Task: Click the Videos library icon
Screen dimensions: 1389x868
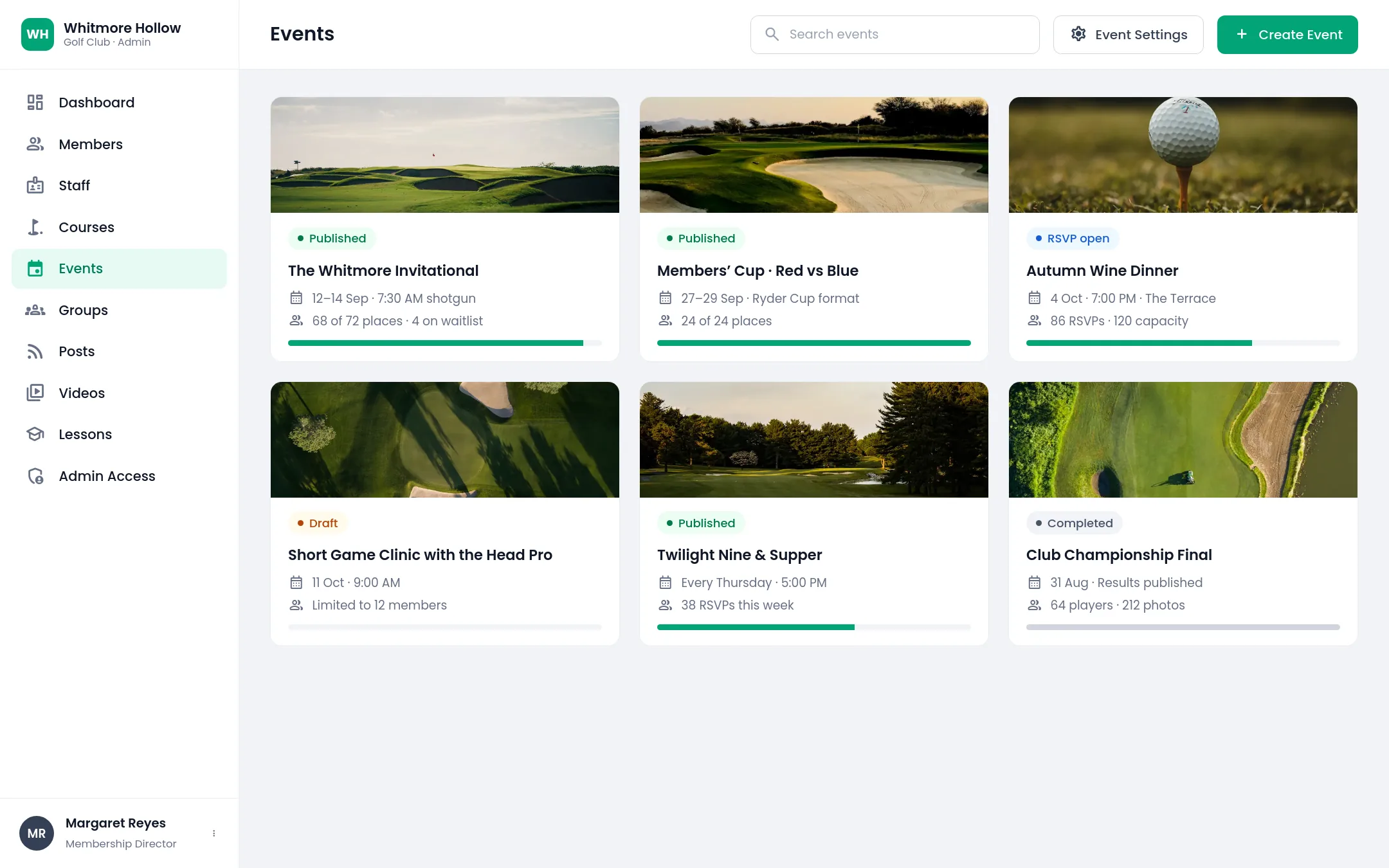Action: [35, 393]
